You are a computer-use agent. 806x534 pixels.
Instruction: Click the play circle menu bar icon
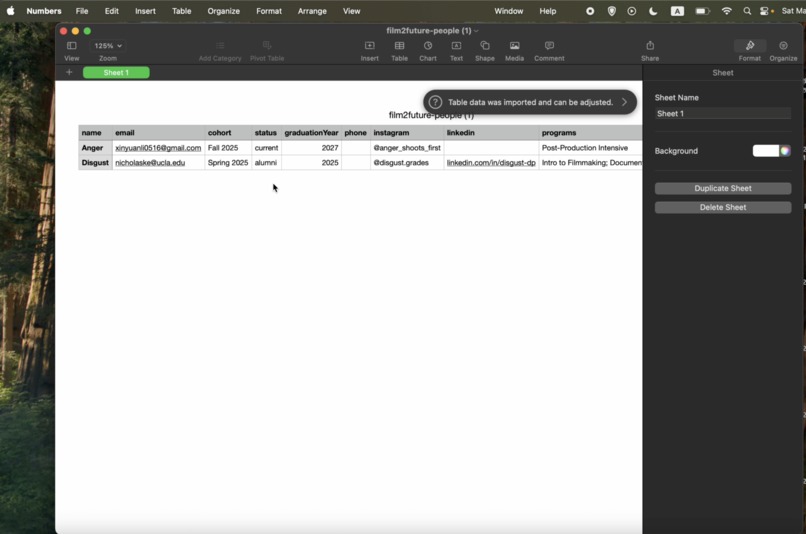coord(632,11)
